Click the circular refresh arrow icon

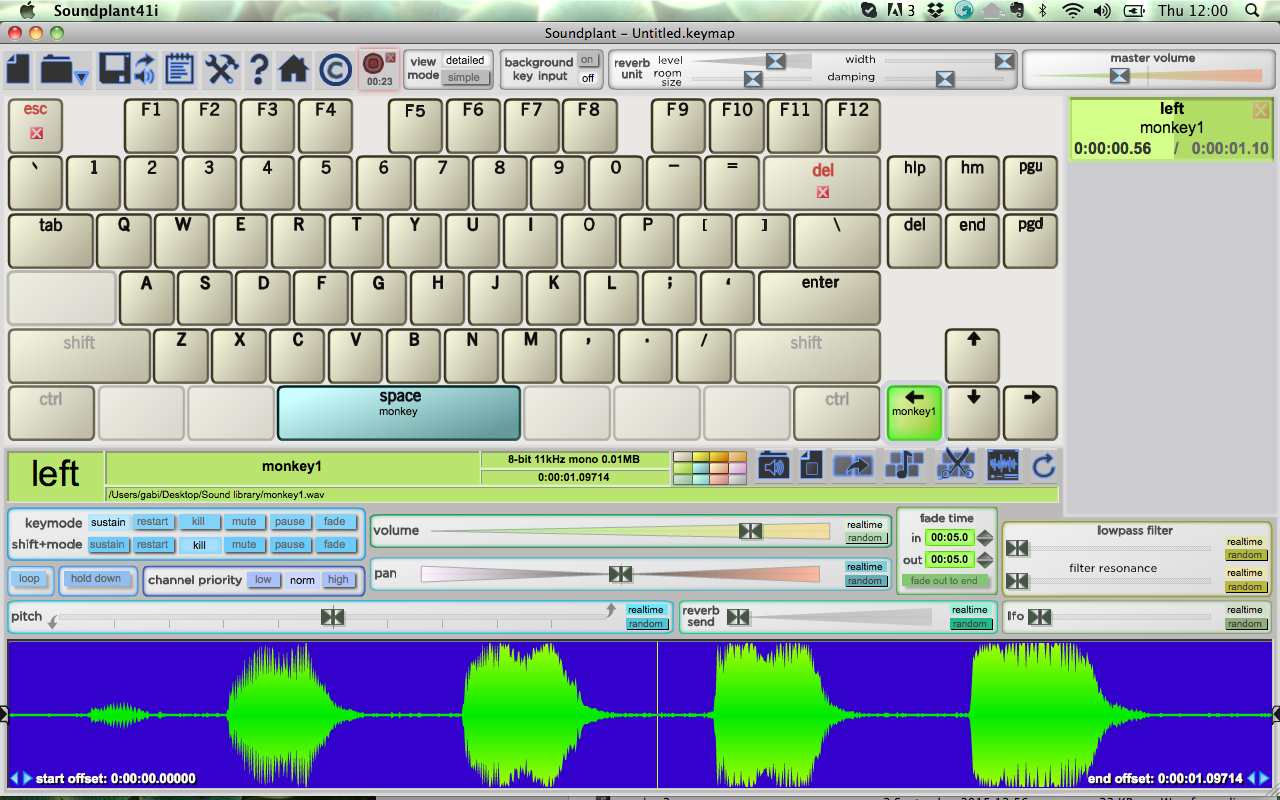tap(1044, 464)
